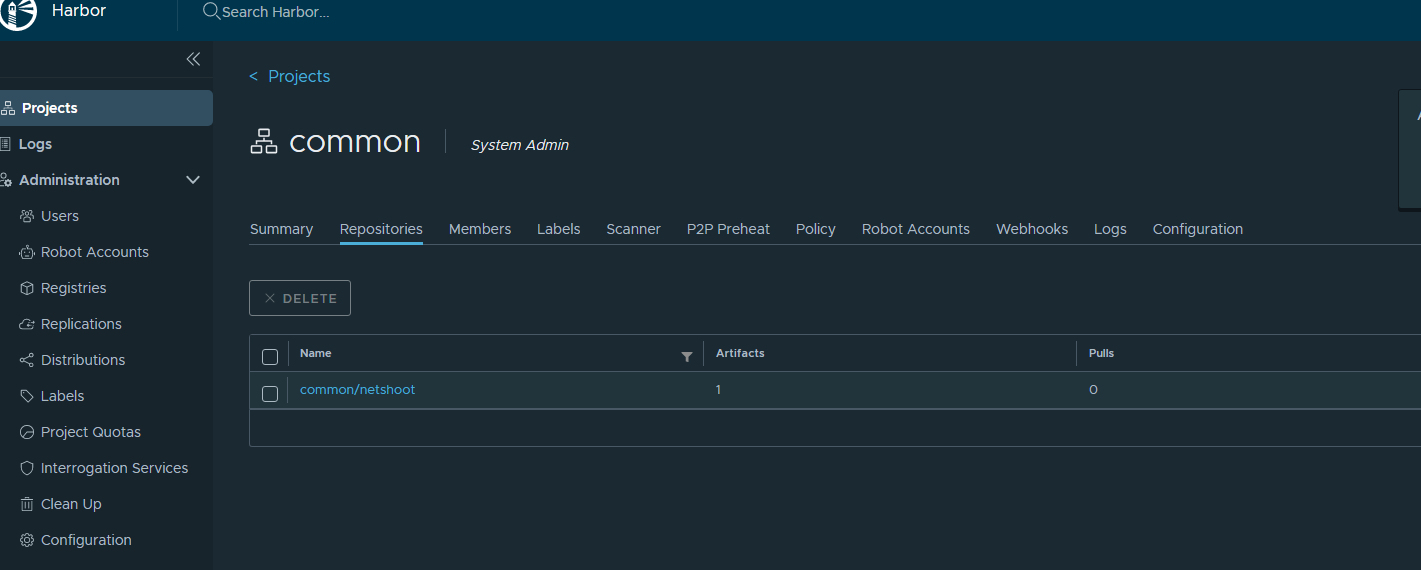Tick the select-all repositories checkbox
This screenshot has height=570, width=1421.
pyautogui.click(x=270, y=356)
